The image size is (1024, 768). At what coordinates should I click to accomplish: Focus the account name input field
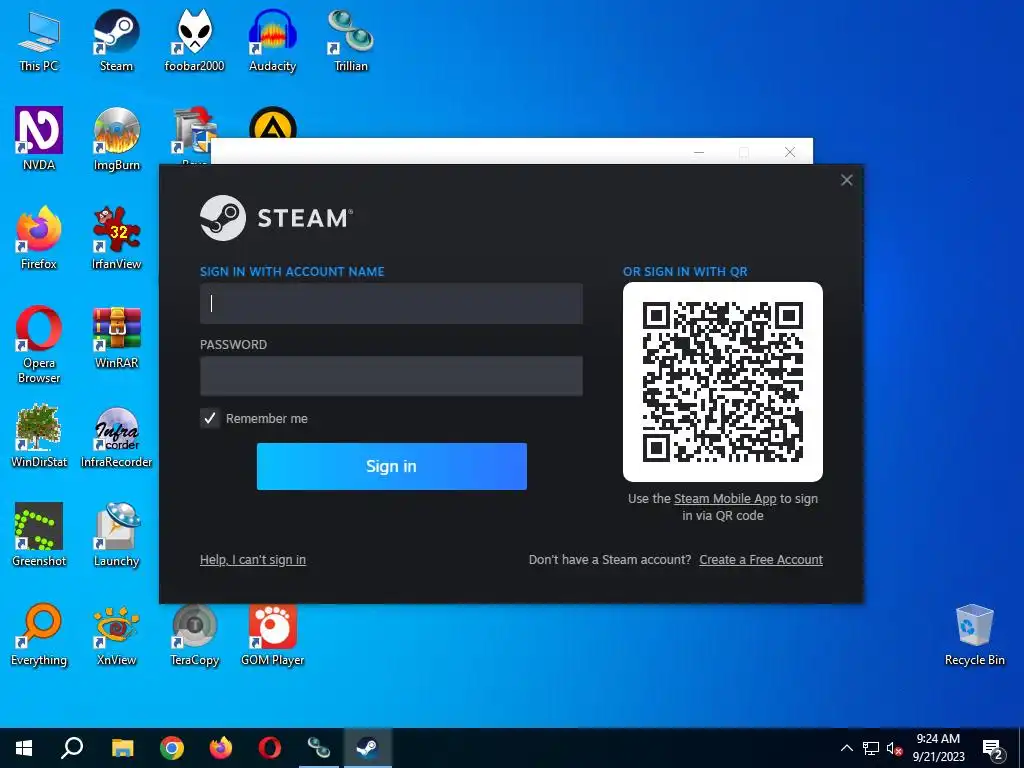[391, 303]
